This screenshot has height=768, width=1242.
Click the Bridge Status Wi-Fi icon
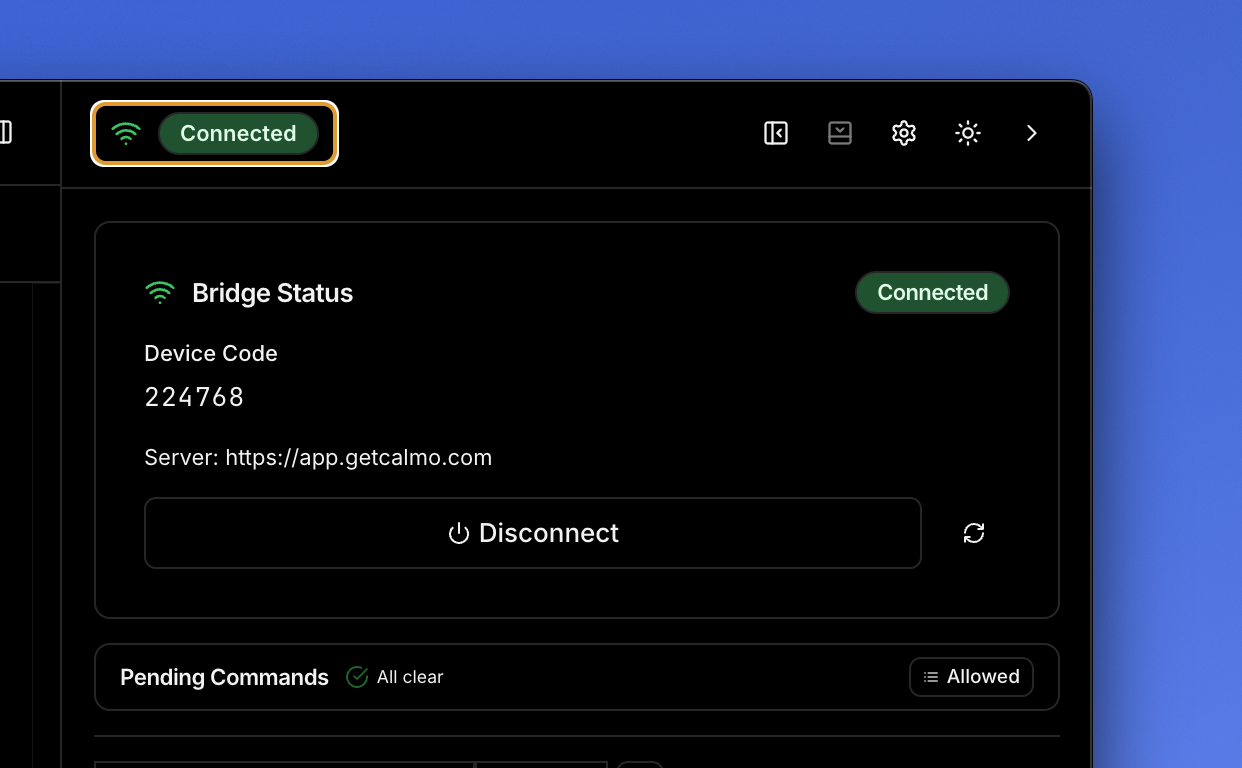[x=160, y=292]
